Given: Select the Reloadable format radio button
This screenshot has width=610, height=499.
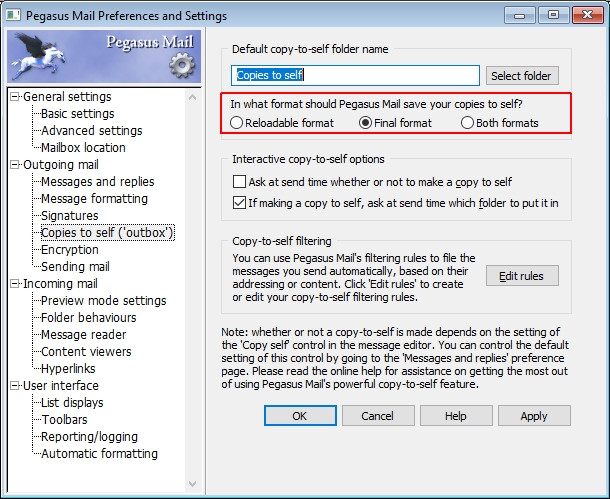Looking at the screenshot, I should (x=236, y=123).
